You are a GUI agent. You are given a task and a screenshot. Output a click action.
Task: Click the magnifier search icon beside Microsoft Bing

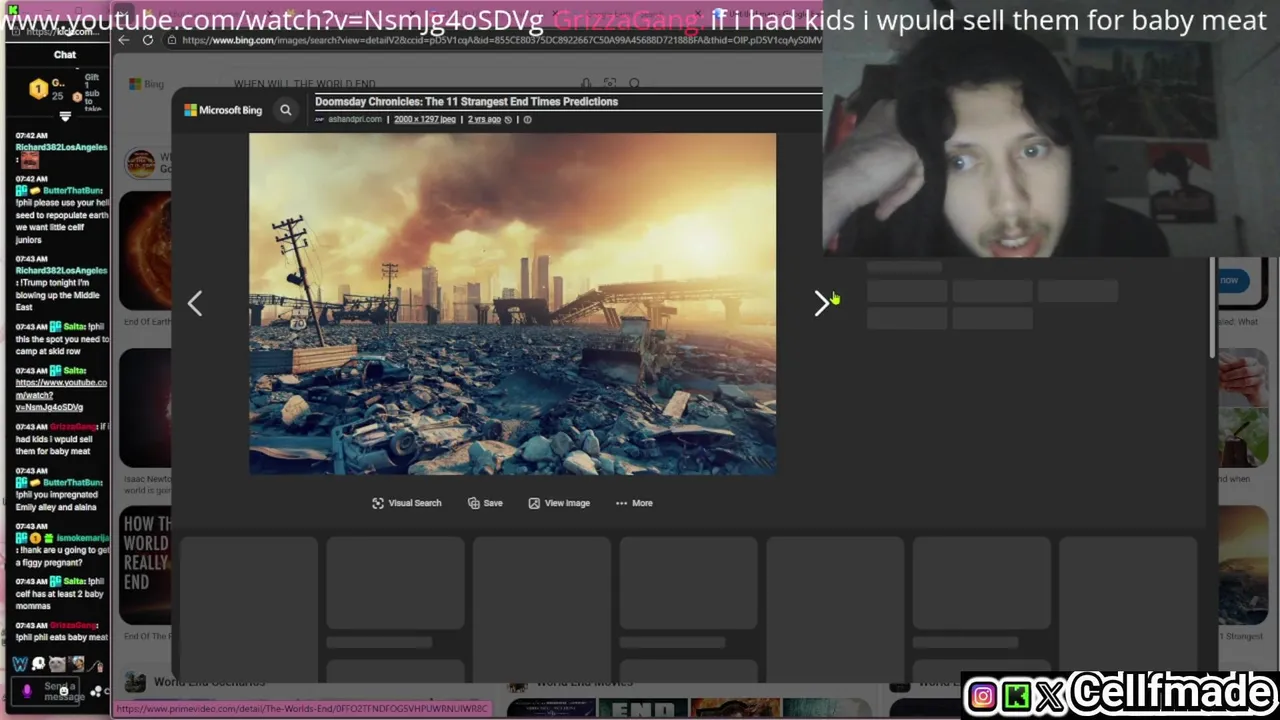285,110
